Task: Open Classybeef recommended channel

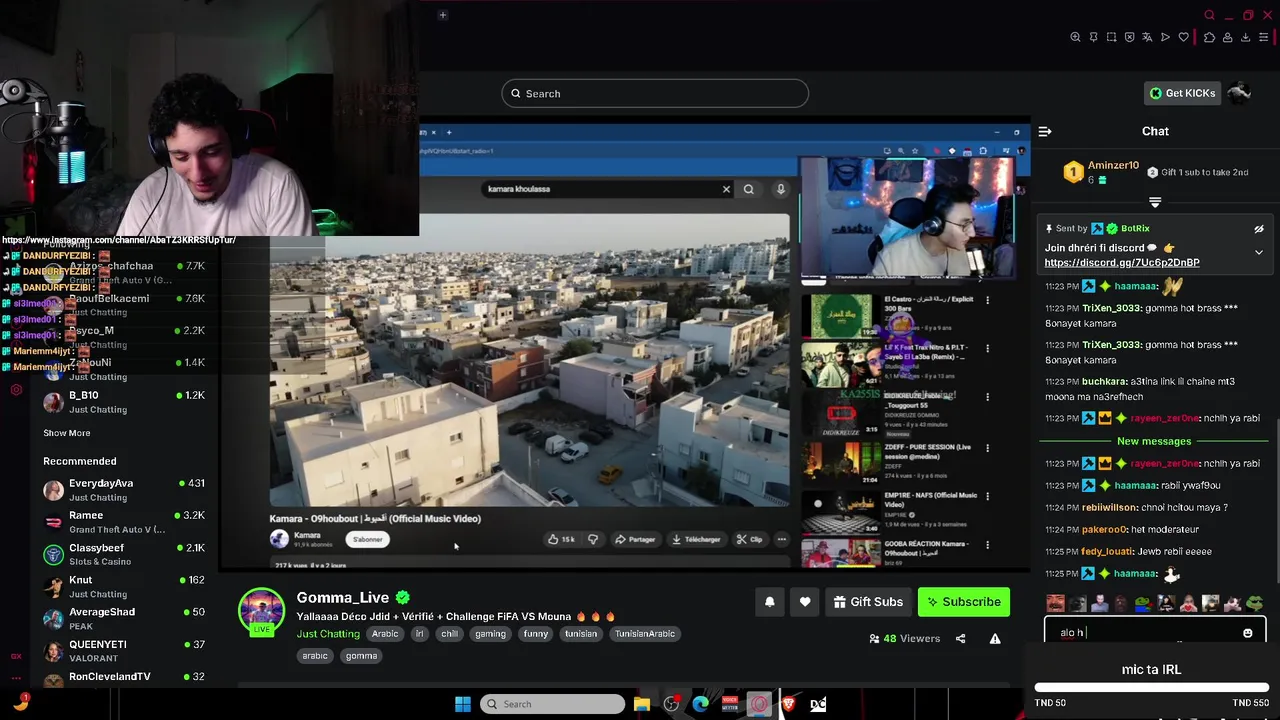Action: [x=124, y=554]
